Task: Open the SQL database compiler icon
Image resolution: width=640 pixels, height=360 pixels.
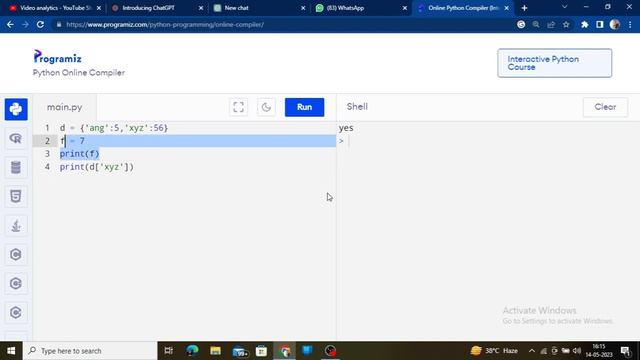Action: click(16, 167)
